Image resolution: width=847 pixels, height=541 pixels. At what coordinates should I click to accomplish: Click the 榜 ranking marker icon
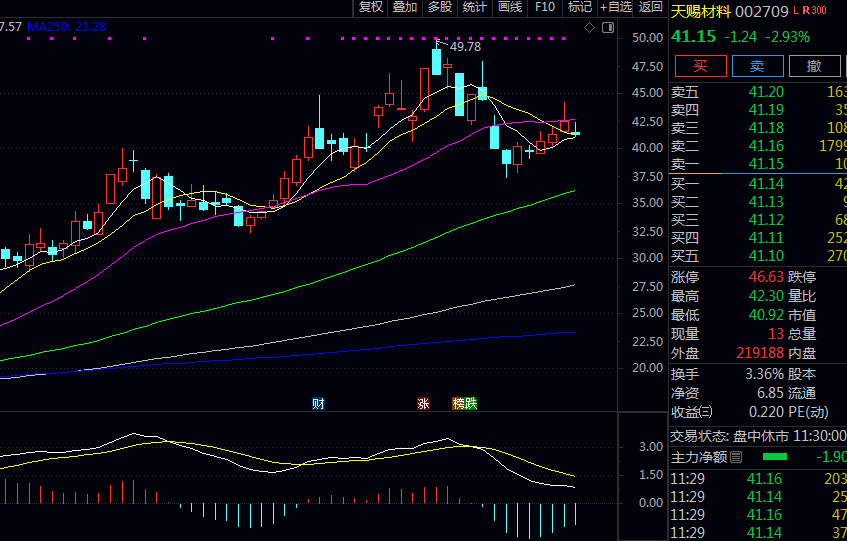(458, 403)
